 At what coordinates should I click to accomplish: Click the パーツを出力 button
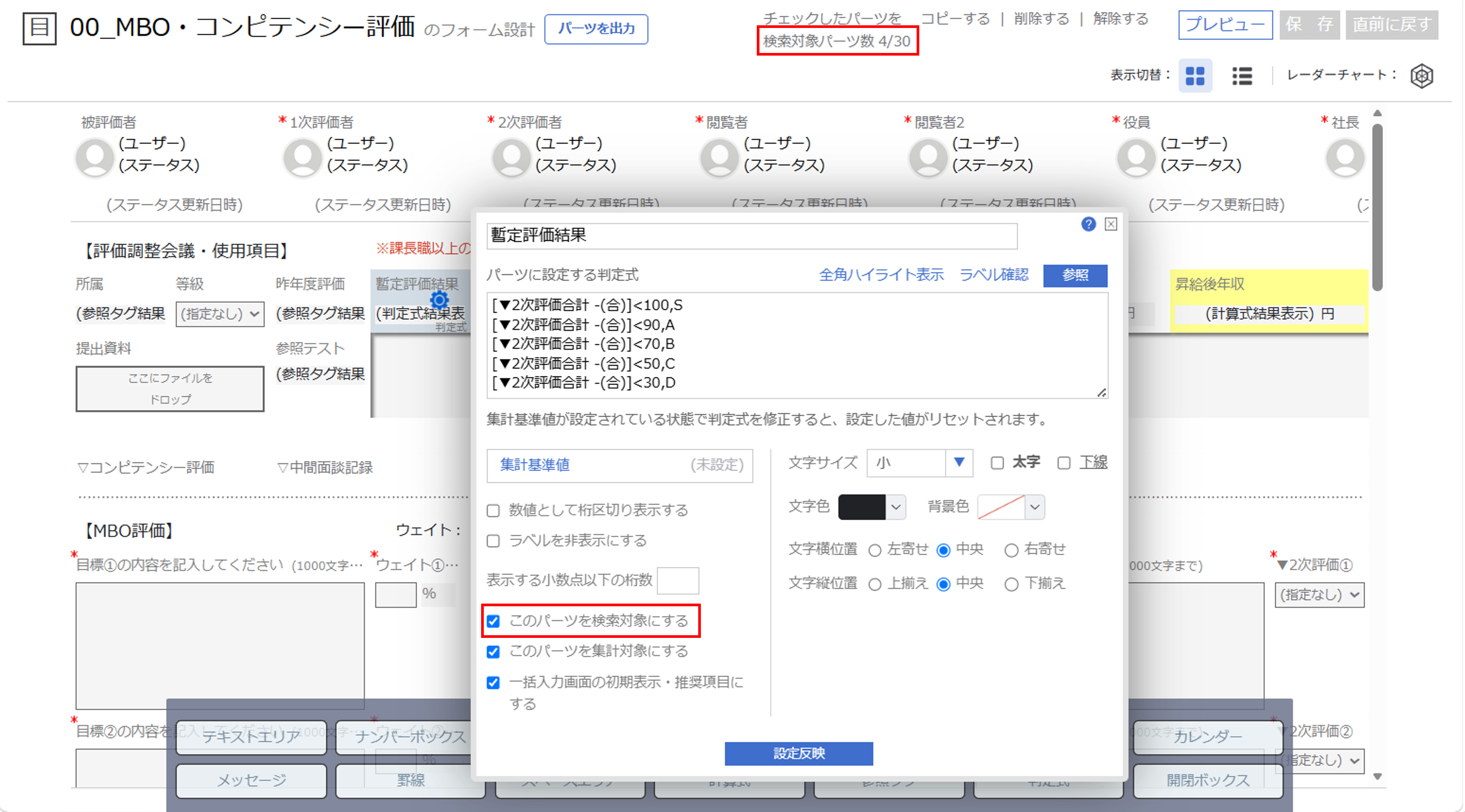596,28
